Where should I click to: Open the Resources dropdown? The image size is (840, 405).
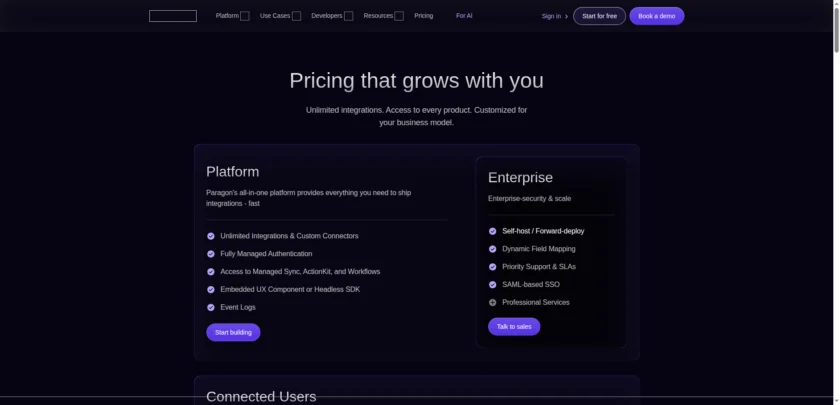tap(383, 16)
